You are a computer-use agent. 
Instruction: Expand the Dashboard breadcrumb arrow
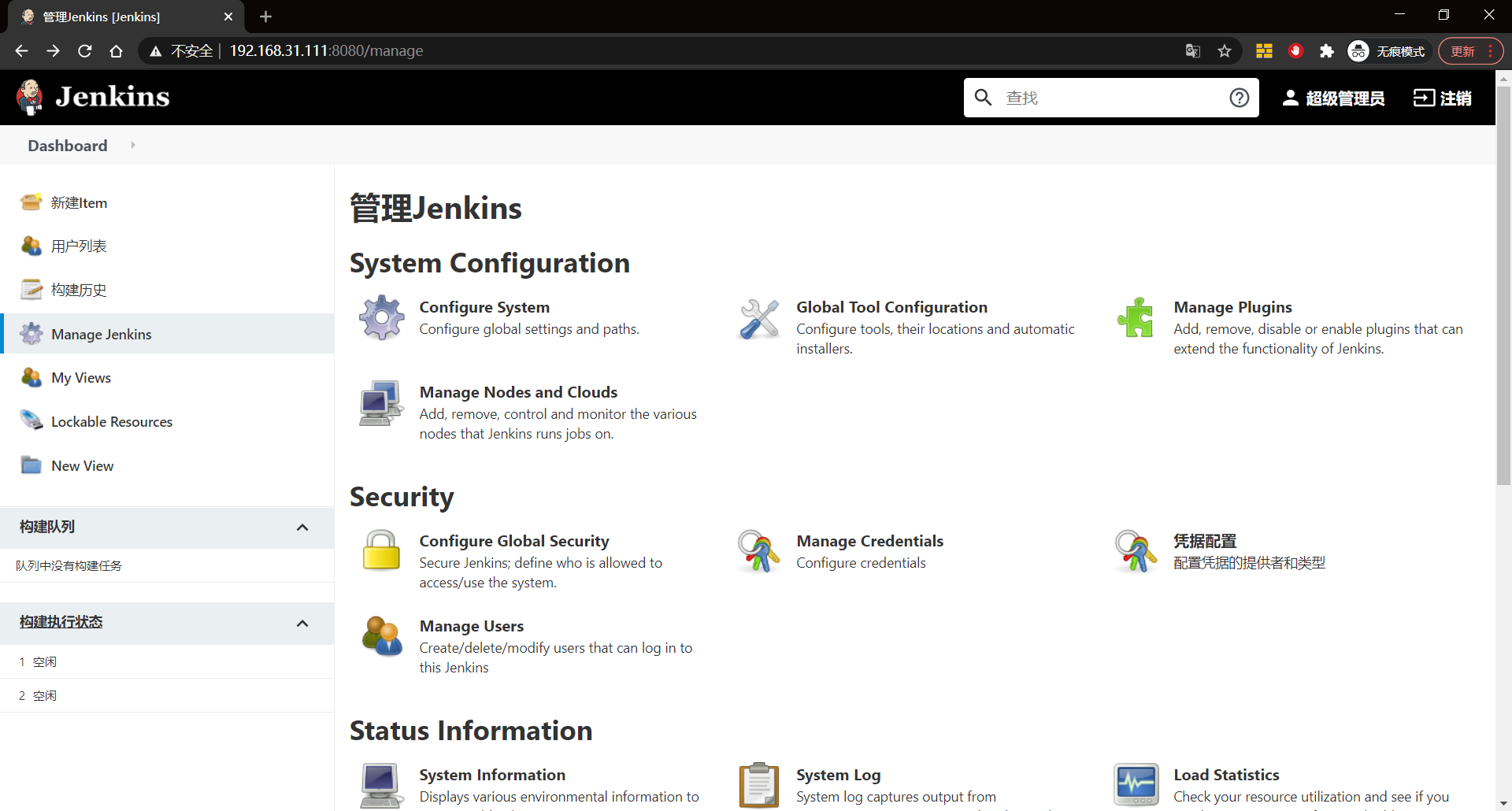coord(133,145)
